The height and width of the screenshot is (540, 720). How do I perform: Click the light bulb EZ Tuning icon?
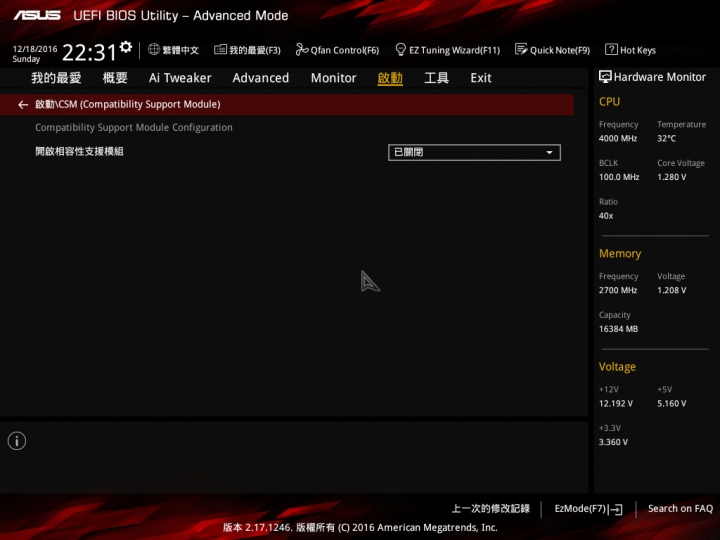point(400,49)
